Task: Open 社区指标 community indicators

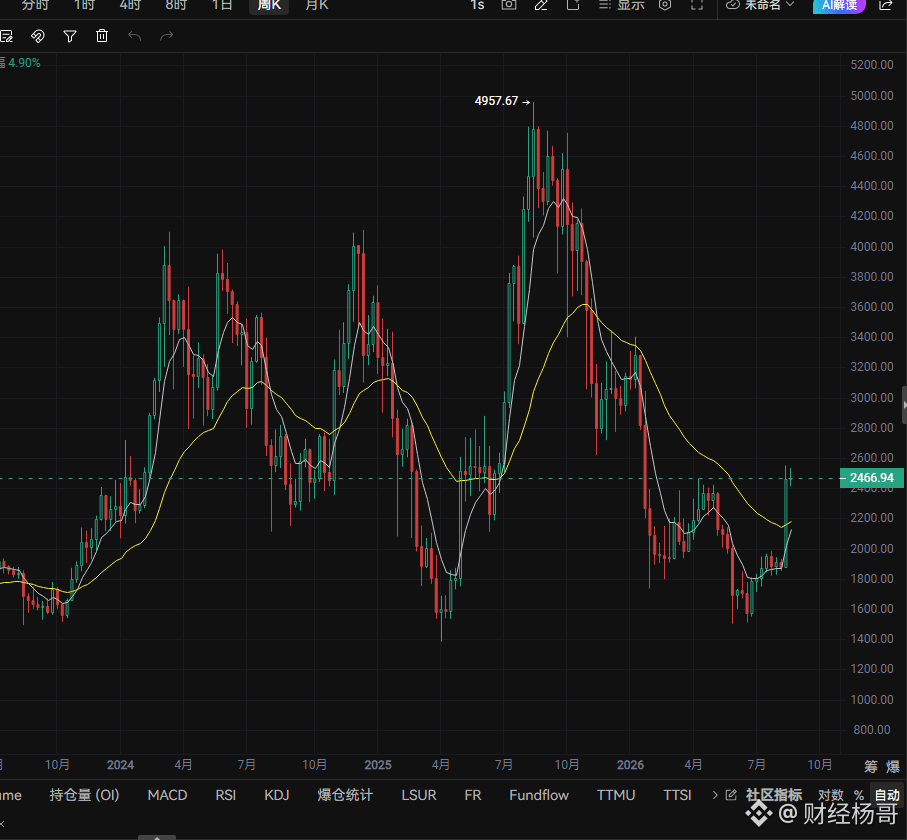Action: [x=773, y=795]
